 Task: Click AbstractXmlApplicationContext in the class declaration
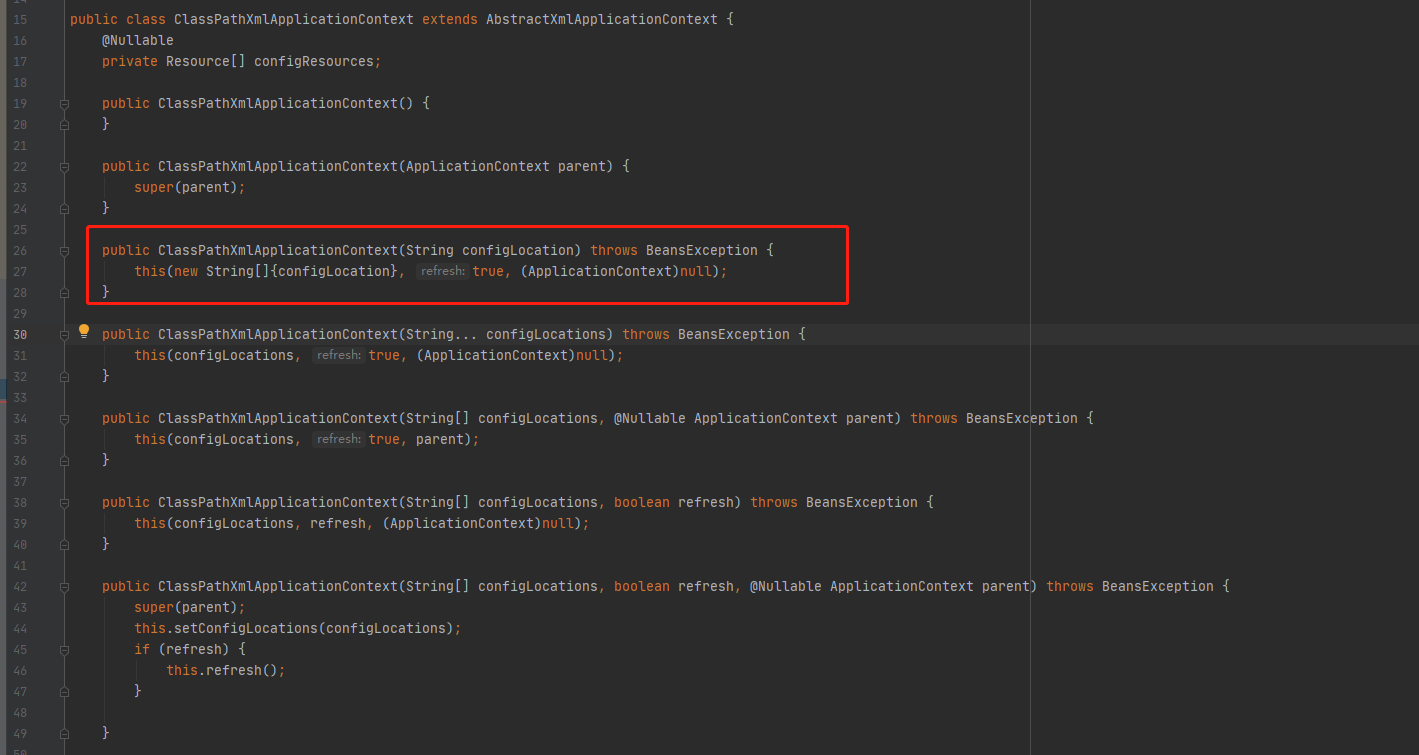pyautogui.click(x=601, y=19)
